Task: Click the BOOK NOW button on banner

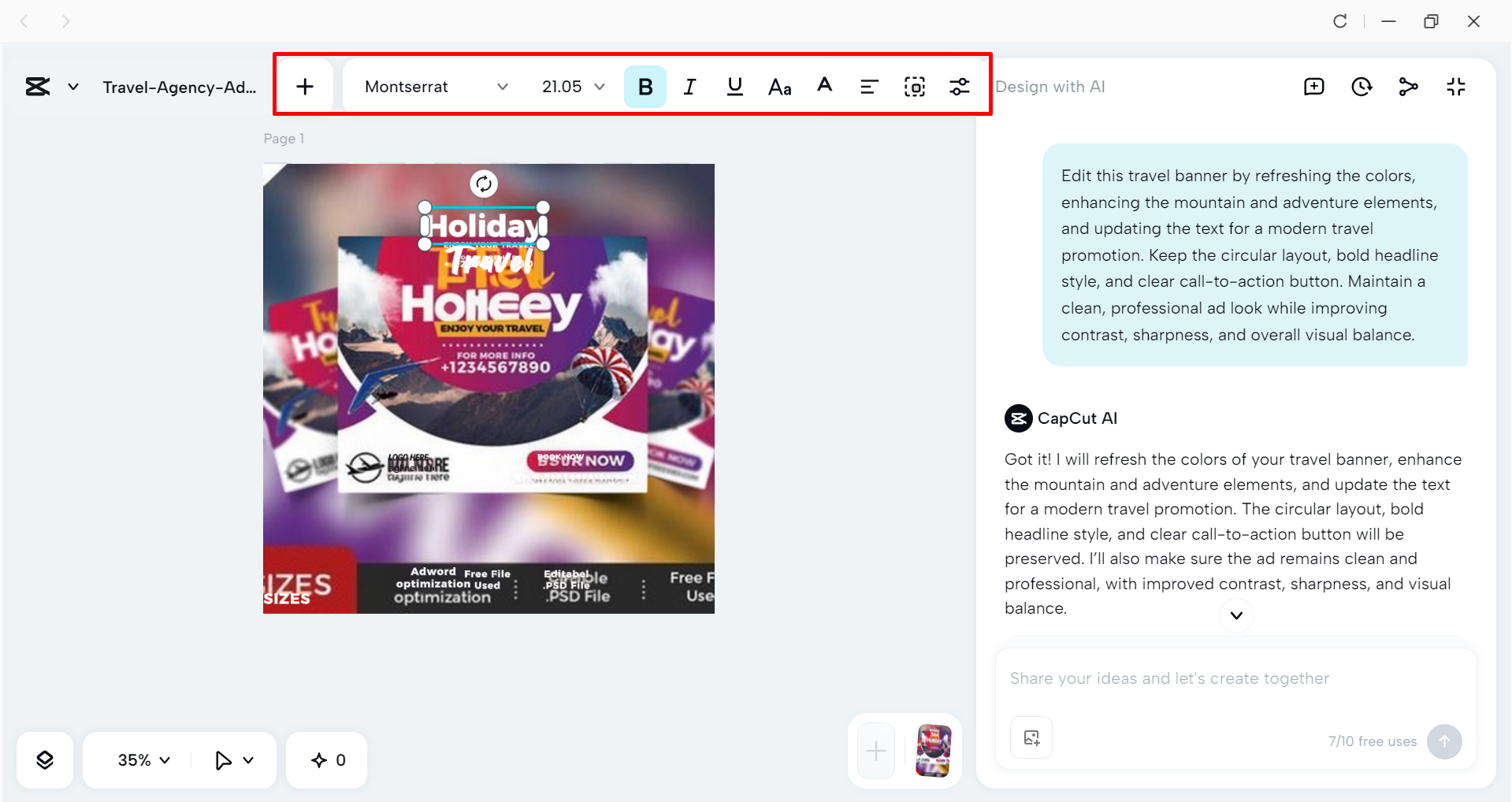Action: tap(581, 460)
